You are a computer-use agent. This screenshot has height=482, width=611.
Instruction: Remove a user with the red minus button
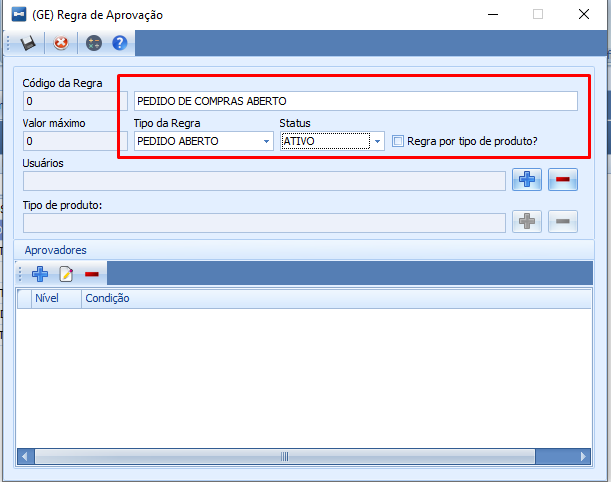563,180
